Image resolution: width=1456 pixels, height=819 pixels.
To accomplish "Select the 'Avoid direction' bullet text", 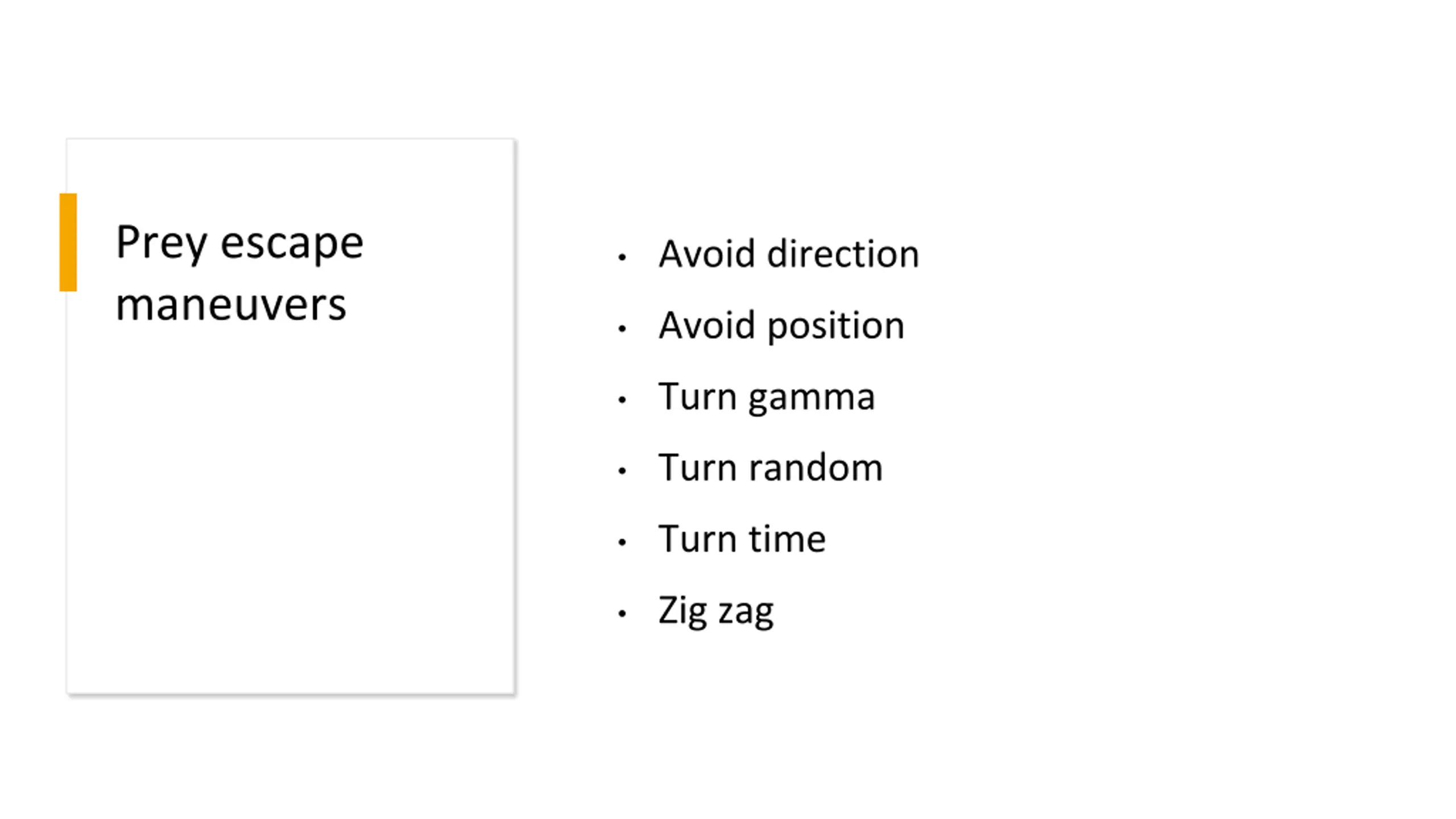I will tap(789, 254).
